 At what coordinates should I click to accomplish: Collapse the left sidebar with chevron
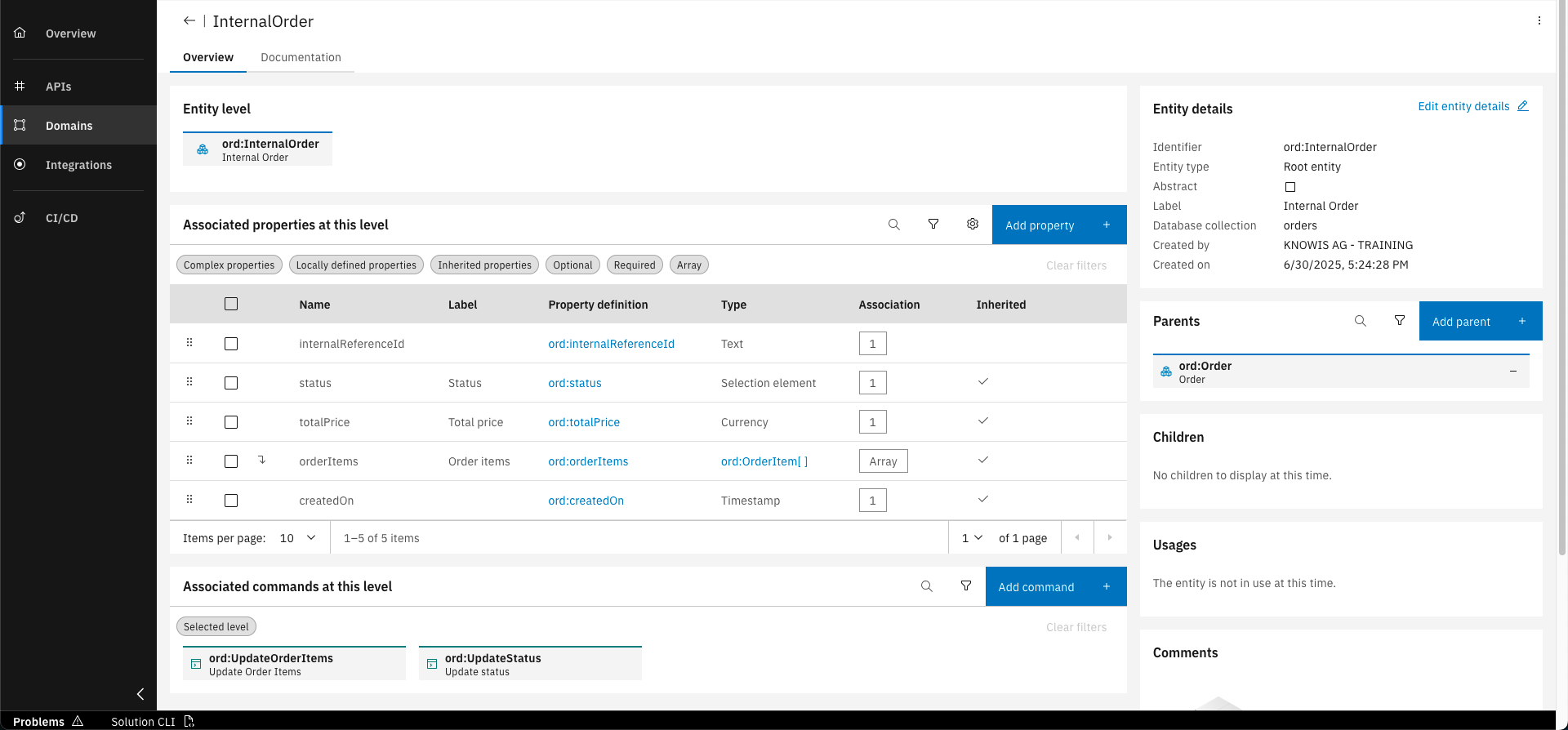pyautogui.click(x=140, y=694)
